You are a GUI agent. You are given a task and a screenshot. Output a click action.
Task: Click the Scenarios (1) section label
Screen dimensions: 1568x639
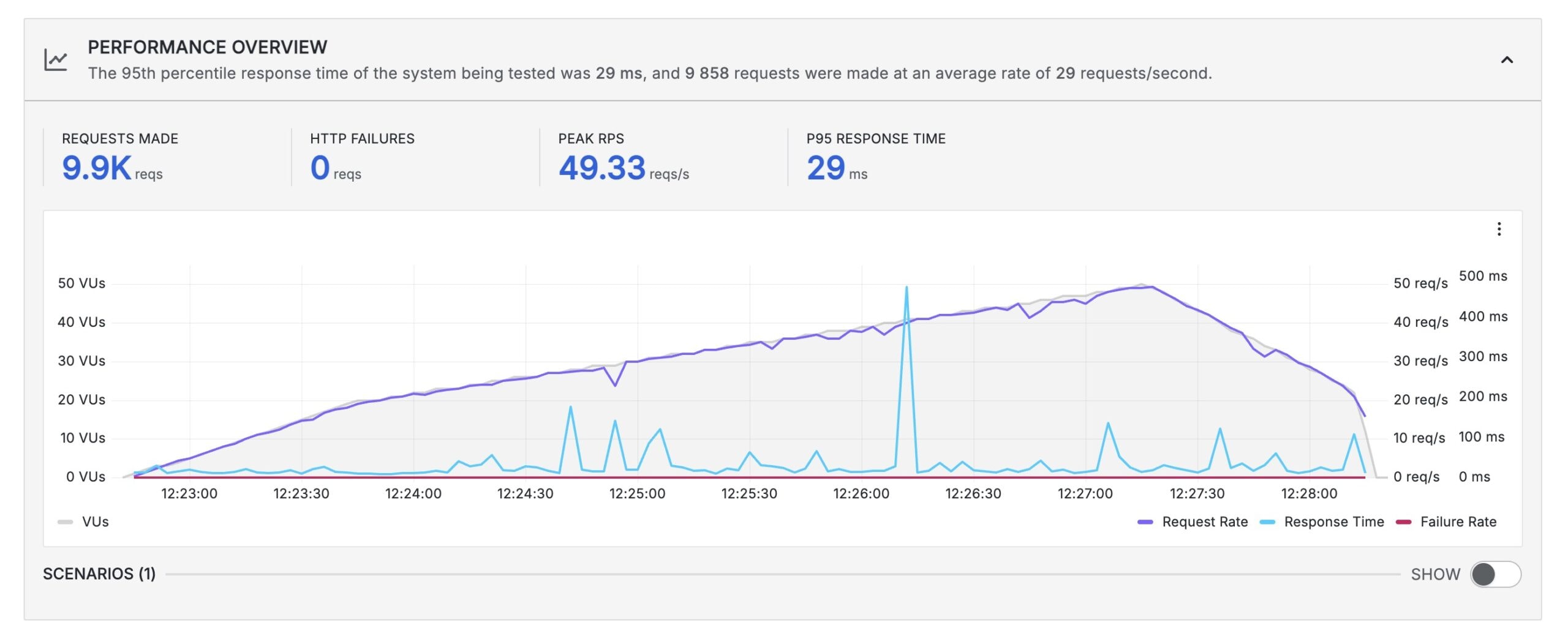[99, 574]
